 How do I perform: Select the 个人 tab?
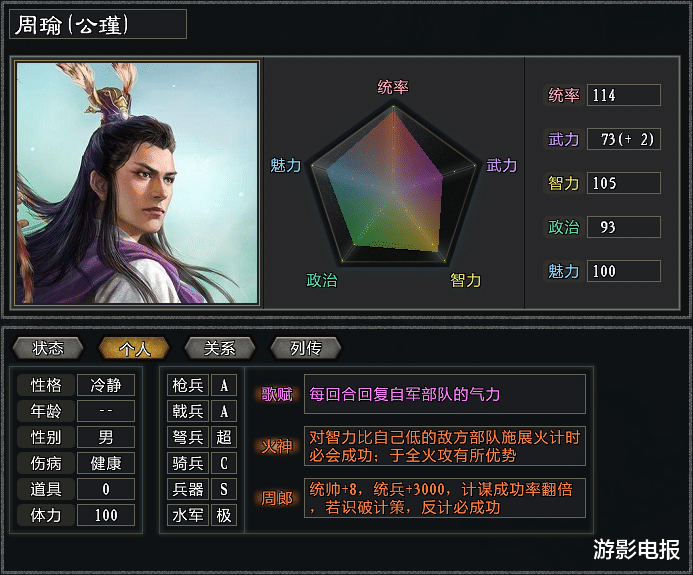134,348
